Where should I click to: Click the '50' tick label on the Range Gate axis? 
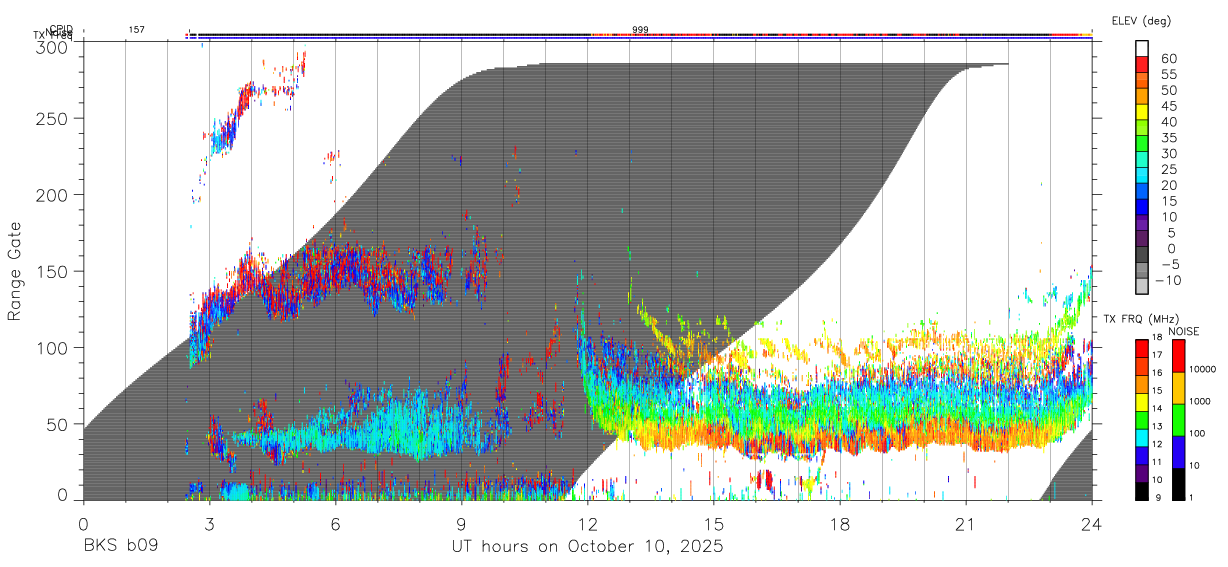click(x=58, y=424)
